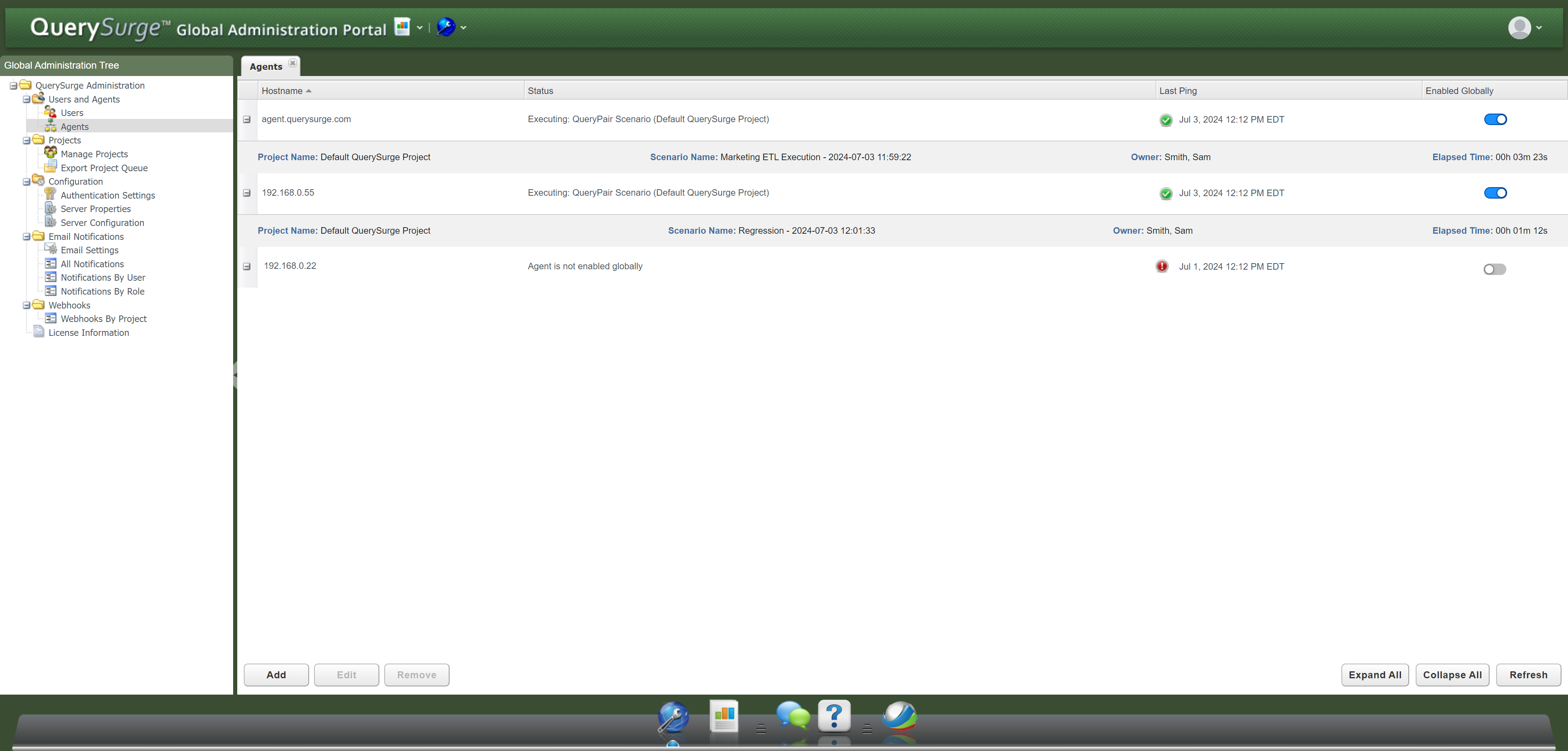Click the Collapse All button

pos(1452,675)
